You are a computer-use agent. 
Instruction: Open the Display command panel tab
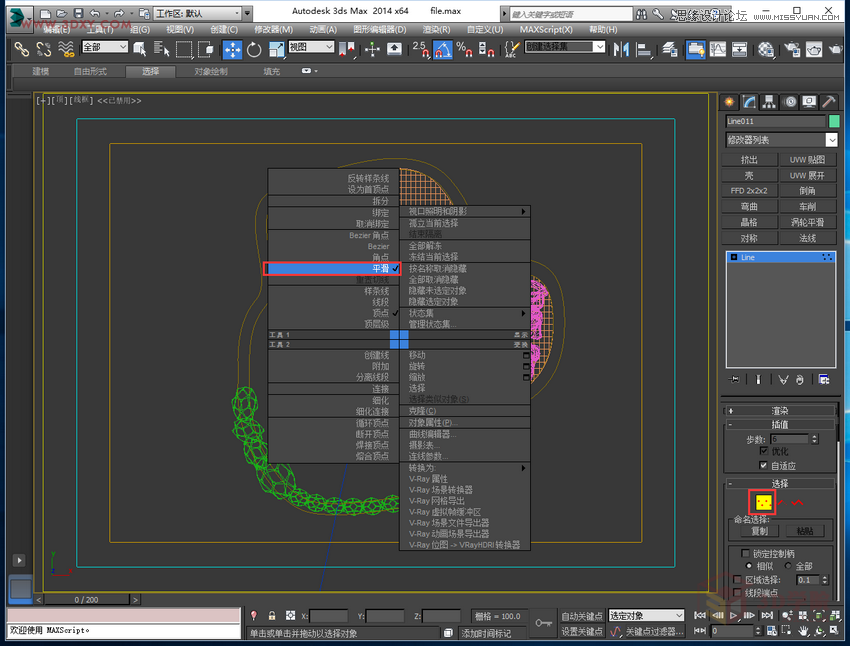809,102
